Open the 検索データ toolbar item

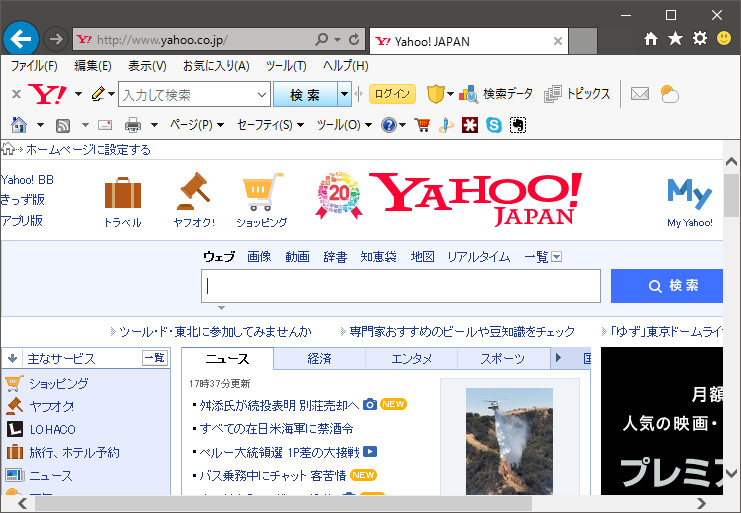(496, 94)
